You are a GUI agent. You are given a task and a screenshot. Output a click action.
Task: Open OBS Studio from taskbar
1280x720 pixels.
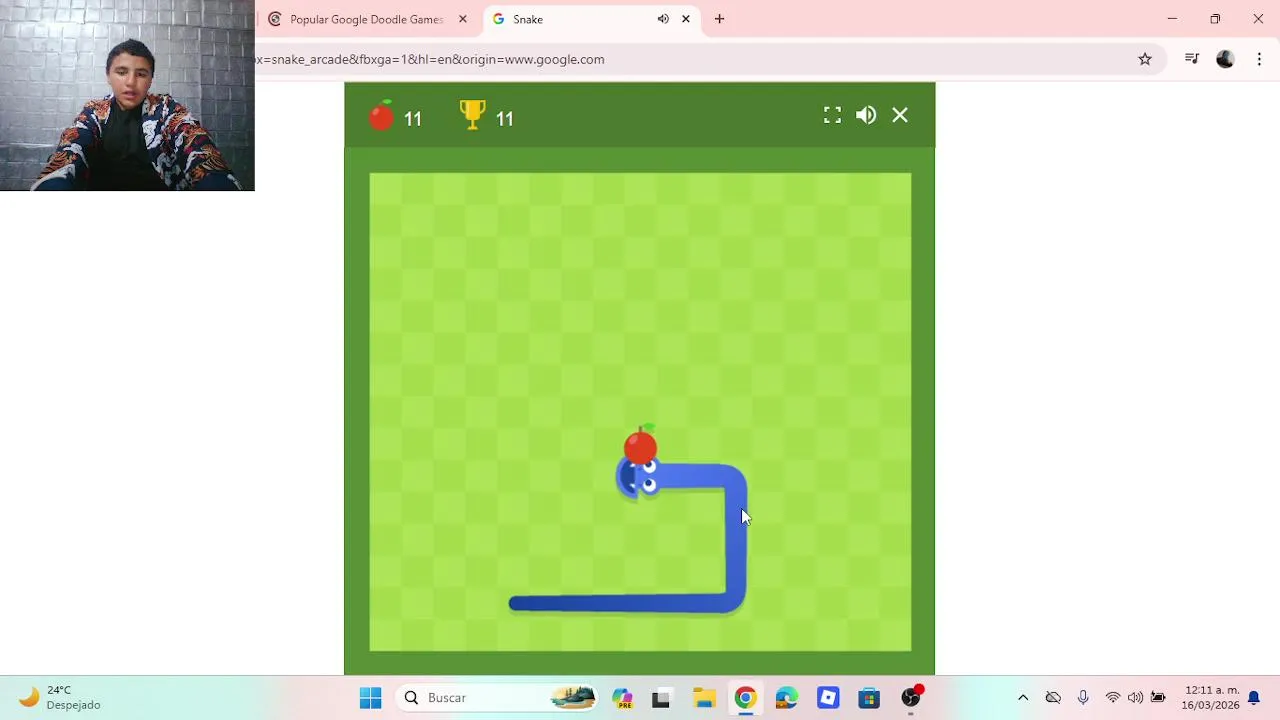point(911,697)
